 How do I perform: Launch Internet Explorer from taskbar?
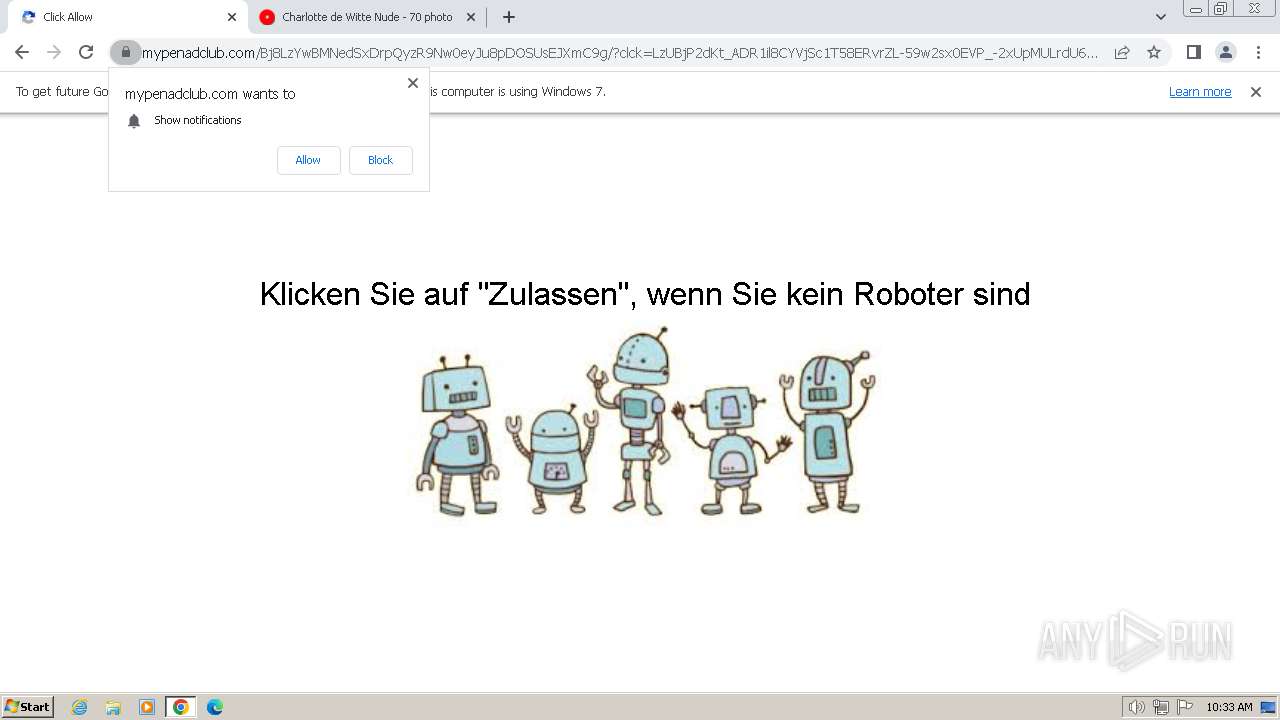tap(80, 707)
